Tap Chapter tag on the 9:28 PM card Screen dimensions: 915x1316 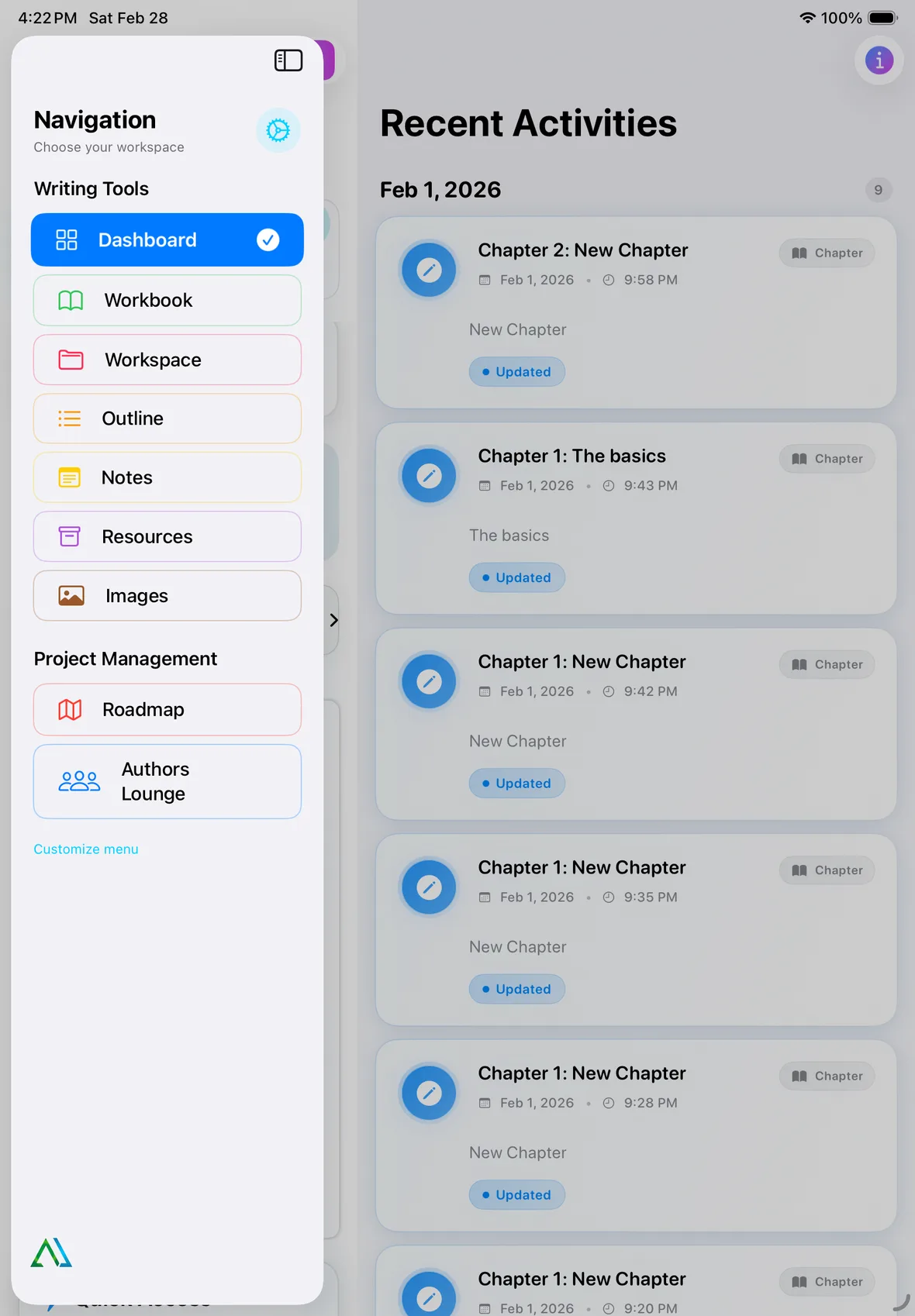(827, 1076)
